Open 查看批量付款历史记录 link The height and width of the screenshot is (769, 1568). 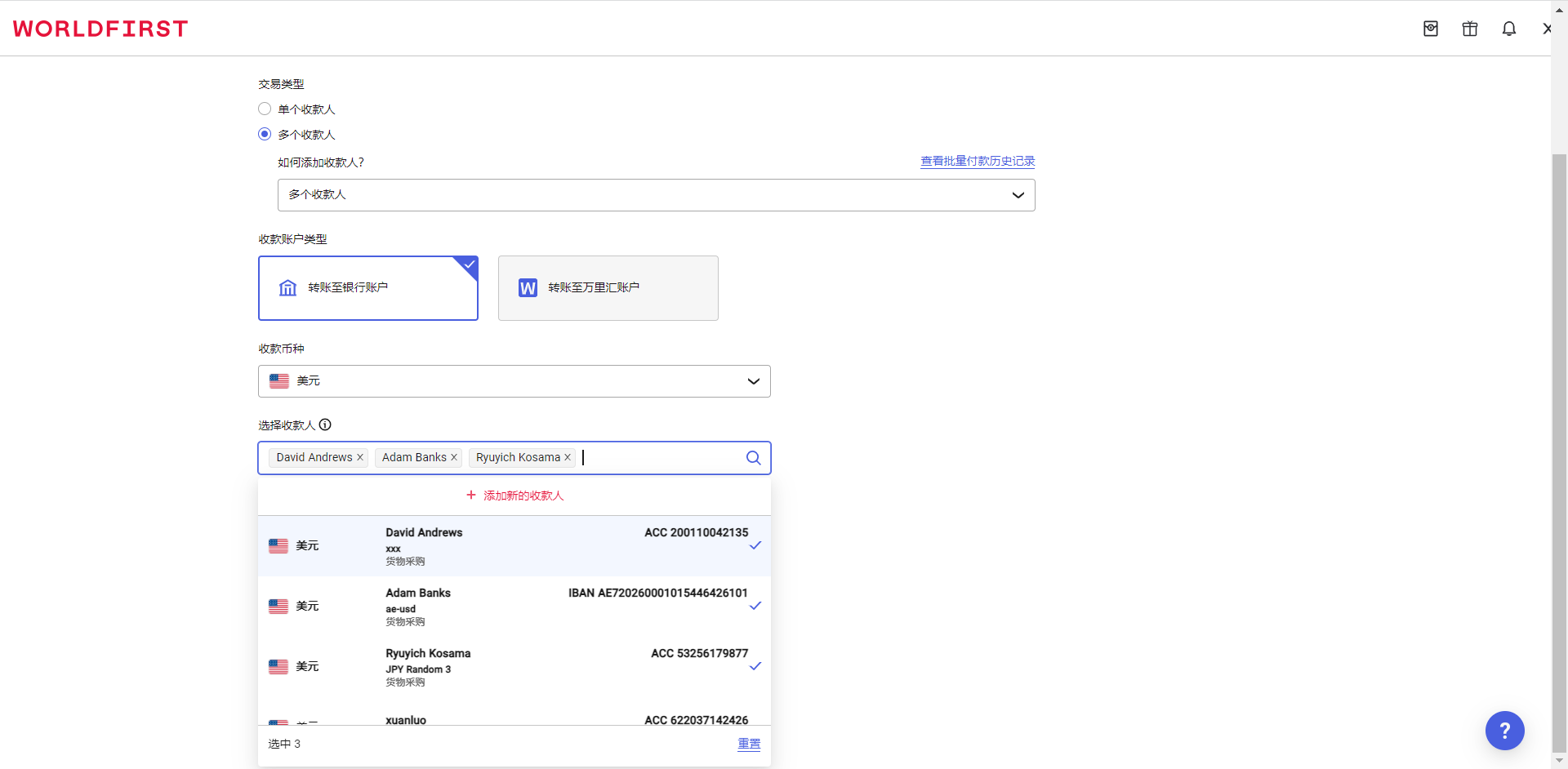pyautogui.click(x=977, y=162)
